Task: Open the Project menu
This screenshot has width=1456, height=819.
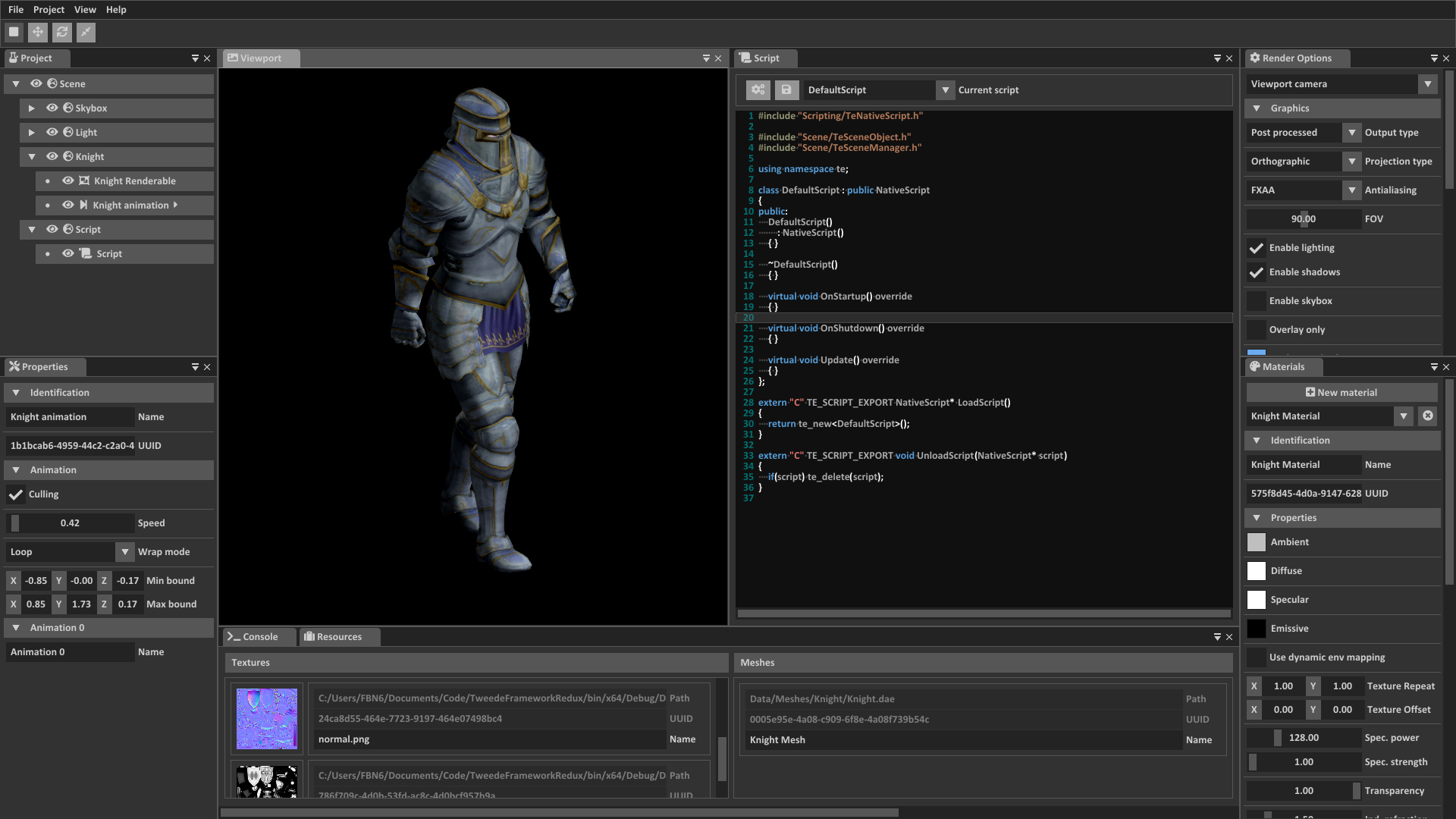Action: 49,9
